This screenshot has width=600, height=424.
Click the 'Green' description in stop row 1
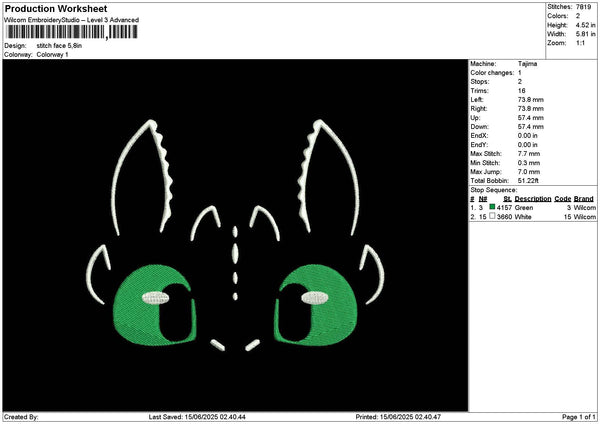click(524, 208)
